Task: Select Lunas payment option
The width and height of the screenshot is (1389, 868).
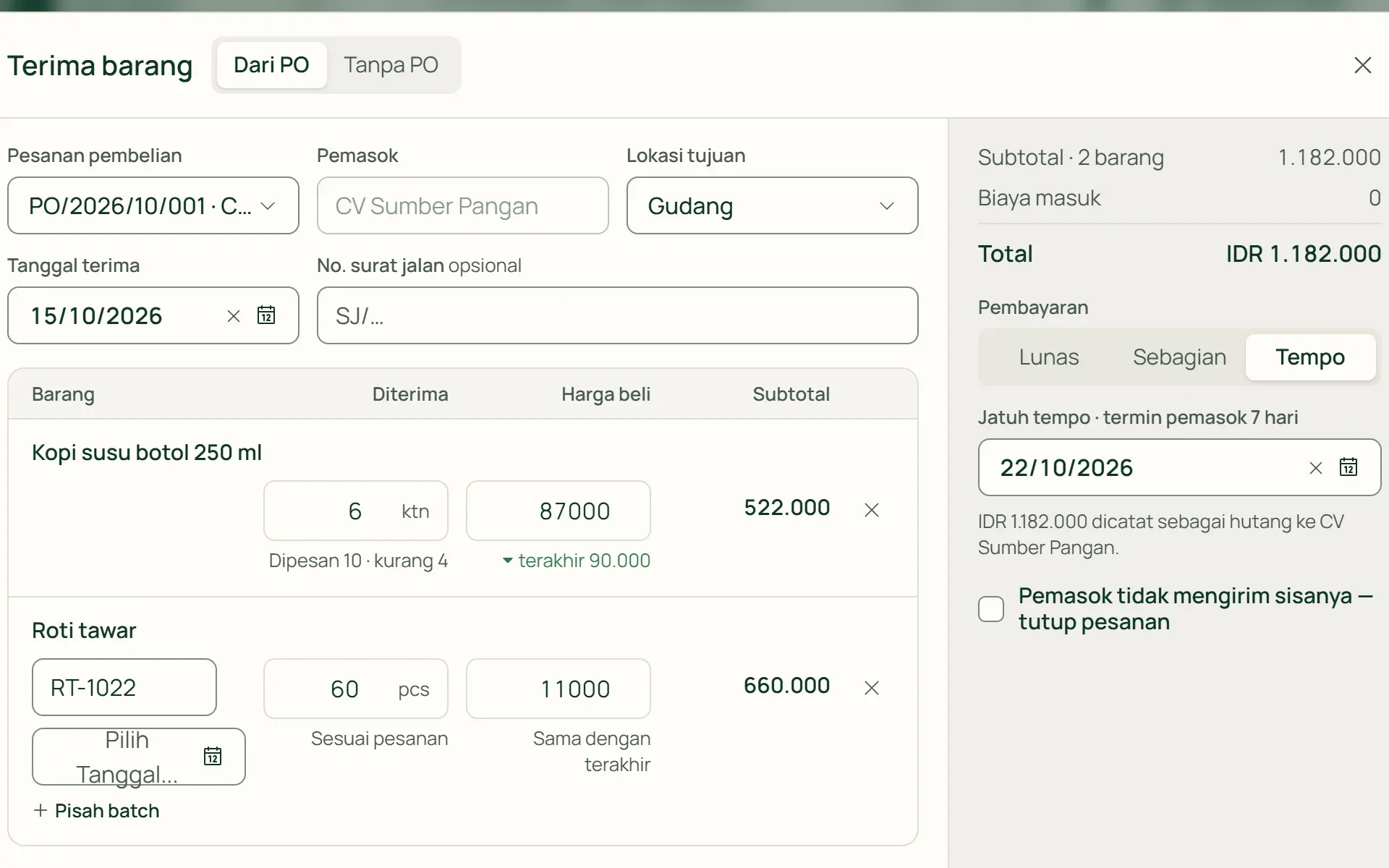Action: (1049, 357)
